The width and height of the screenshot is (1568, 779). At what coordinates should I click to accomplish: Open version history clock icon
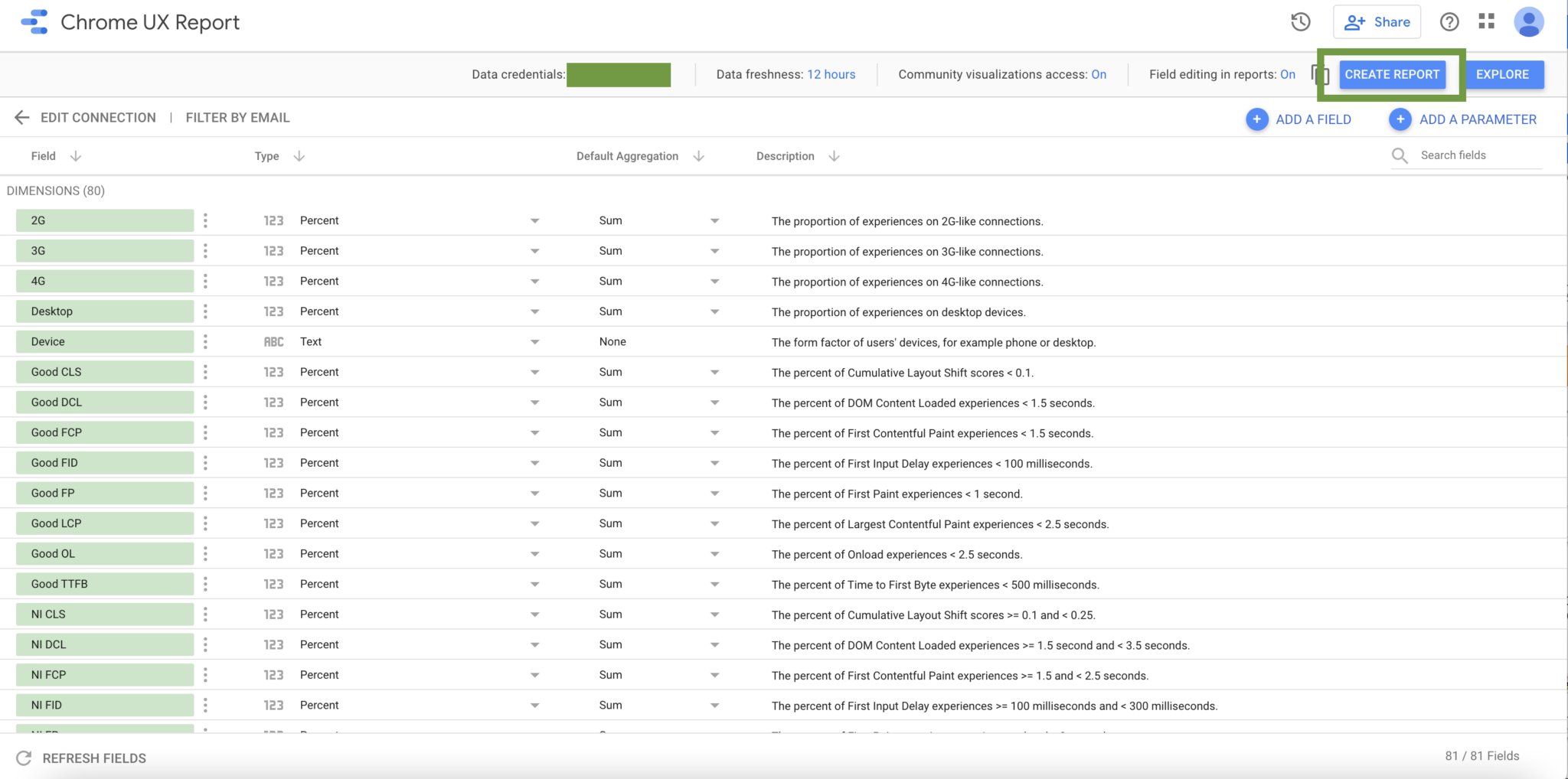point(1300,22)
